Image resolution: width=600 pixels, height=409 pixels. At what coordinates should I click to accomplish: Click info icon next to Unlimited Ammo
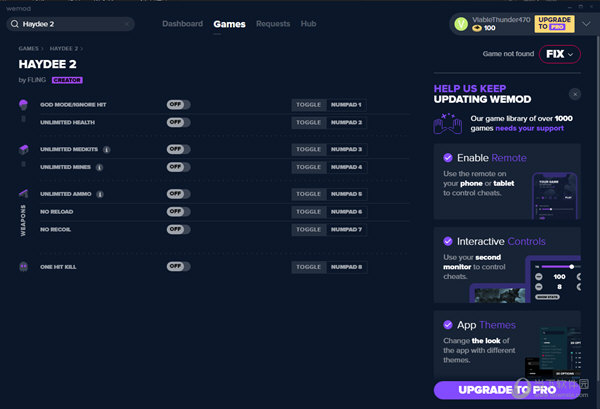(100, 194)
